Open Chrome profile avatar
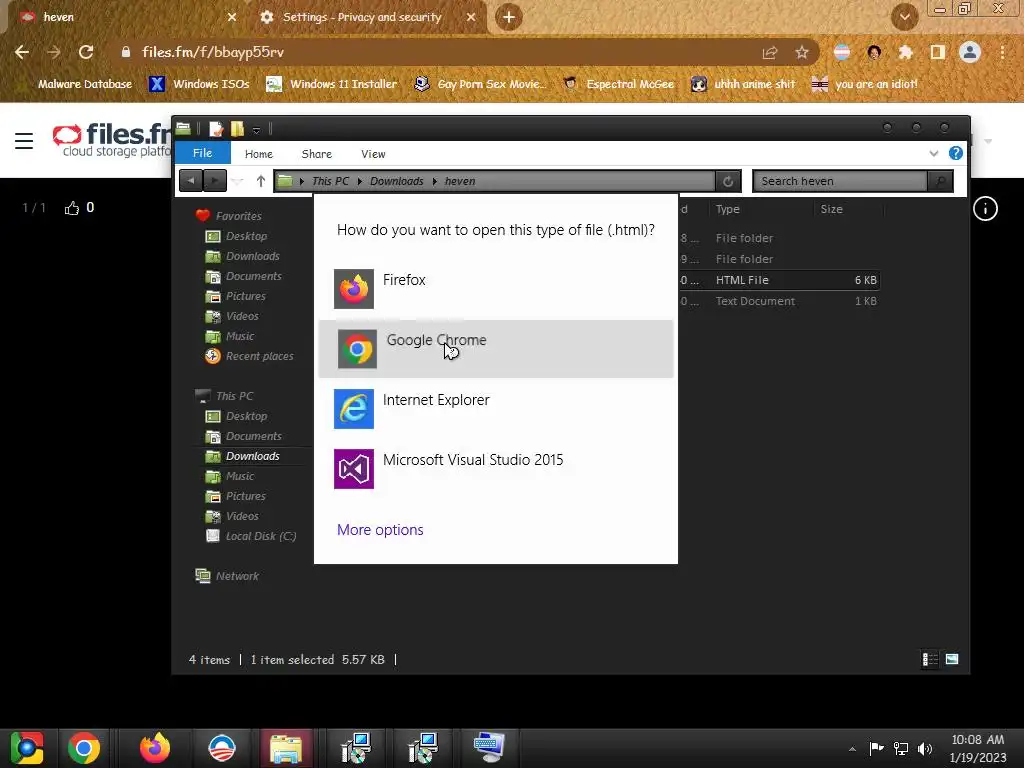Image resolution: width=1024 pixels, height=768 pixels. coord(970,52)
